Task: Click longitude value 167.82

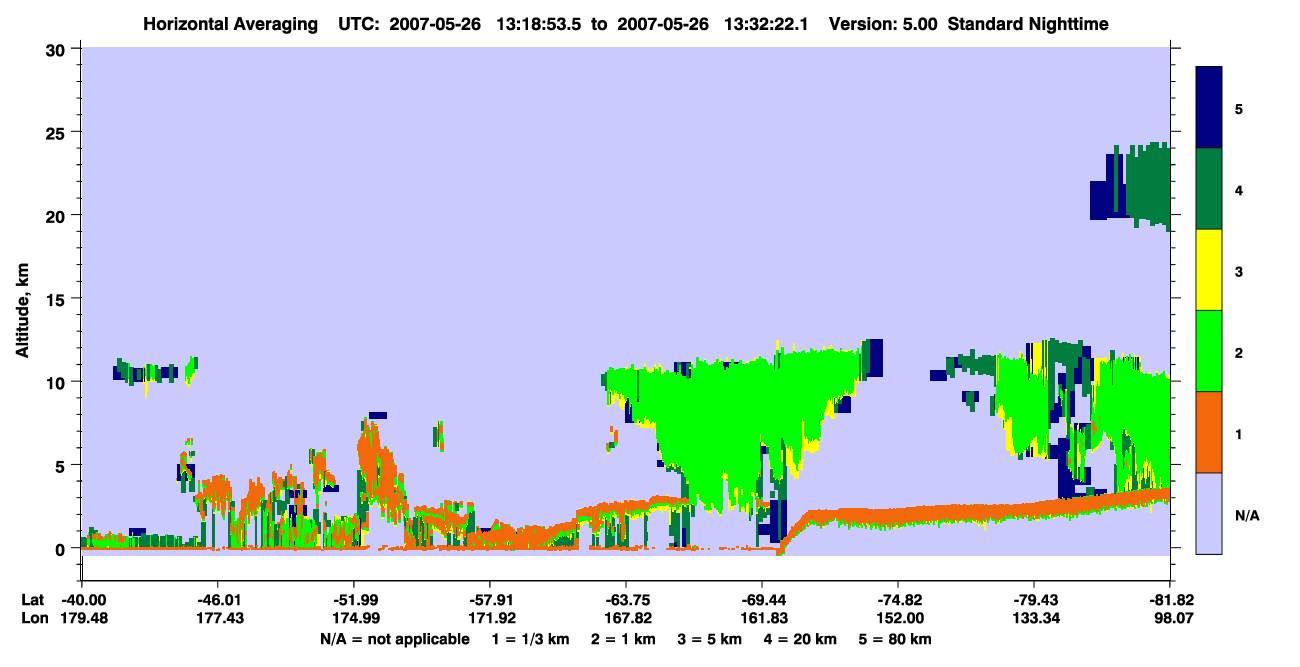Action: pos(626,619)
